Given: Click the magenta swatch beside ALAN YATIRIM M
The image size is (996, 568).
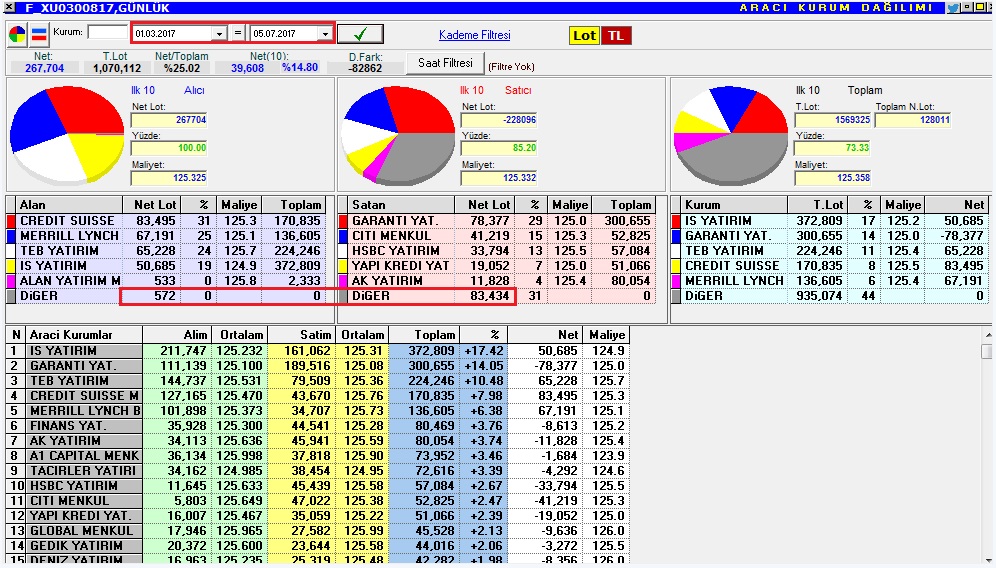Looking at the screenshot, I should coord(11,281).
